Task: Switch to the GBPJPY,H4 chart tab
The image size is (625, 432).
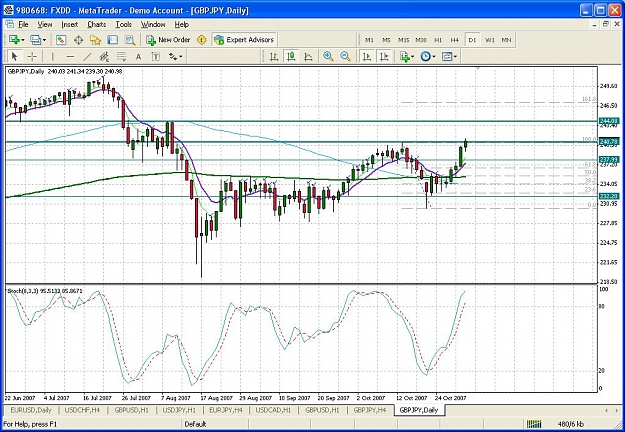Action: click(369, 410)
